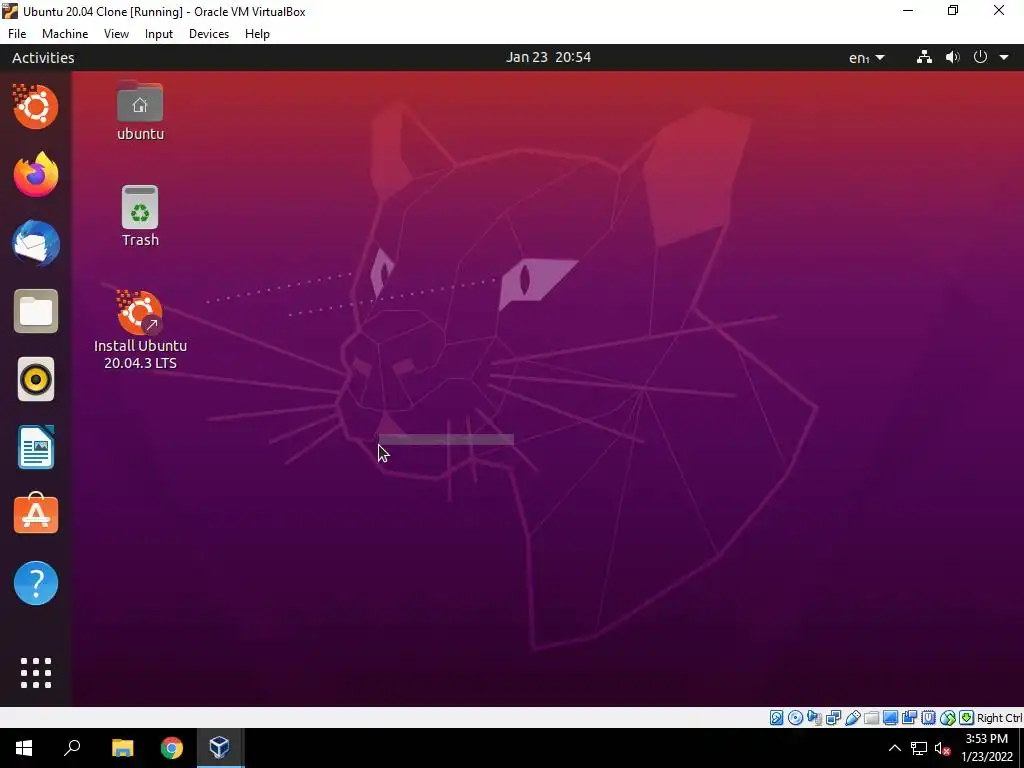Click the shared folders indicator
The width and height of the screenshot is (1024, 768).
(871, 718)
